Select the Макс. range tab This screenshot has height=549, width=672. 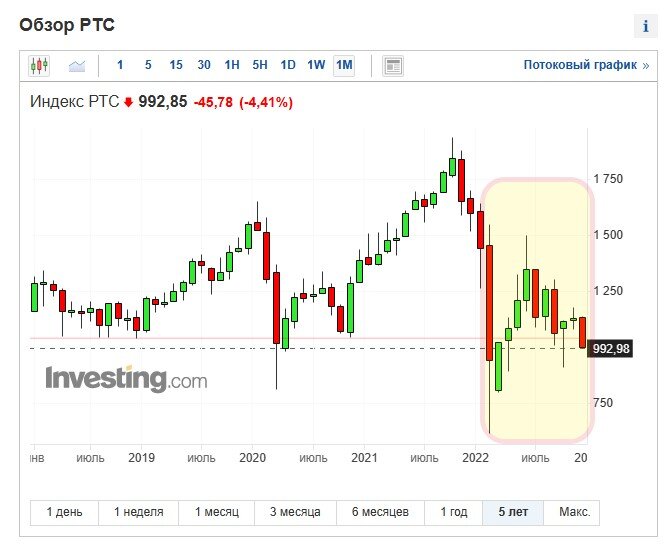point(574,512)
